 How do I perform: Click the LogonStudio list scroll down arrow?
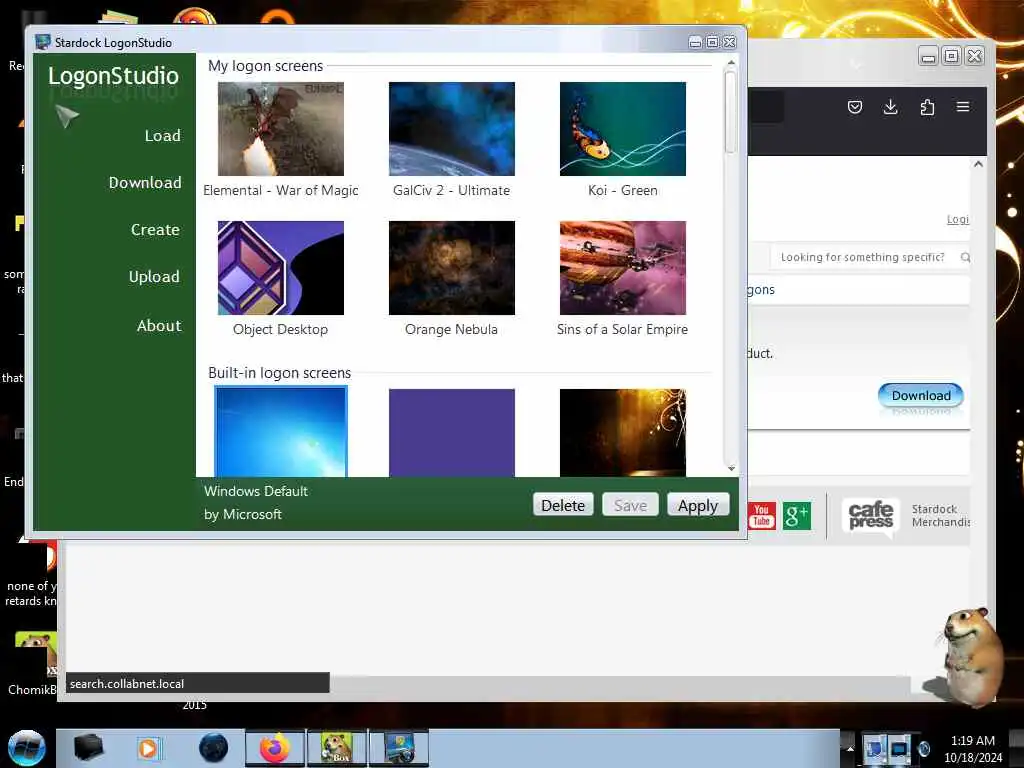click(731, 468)
